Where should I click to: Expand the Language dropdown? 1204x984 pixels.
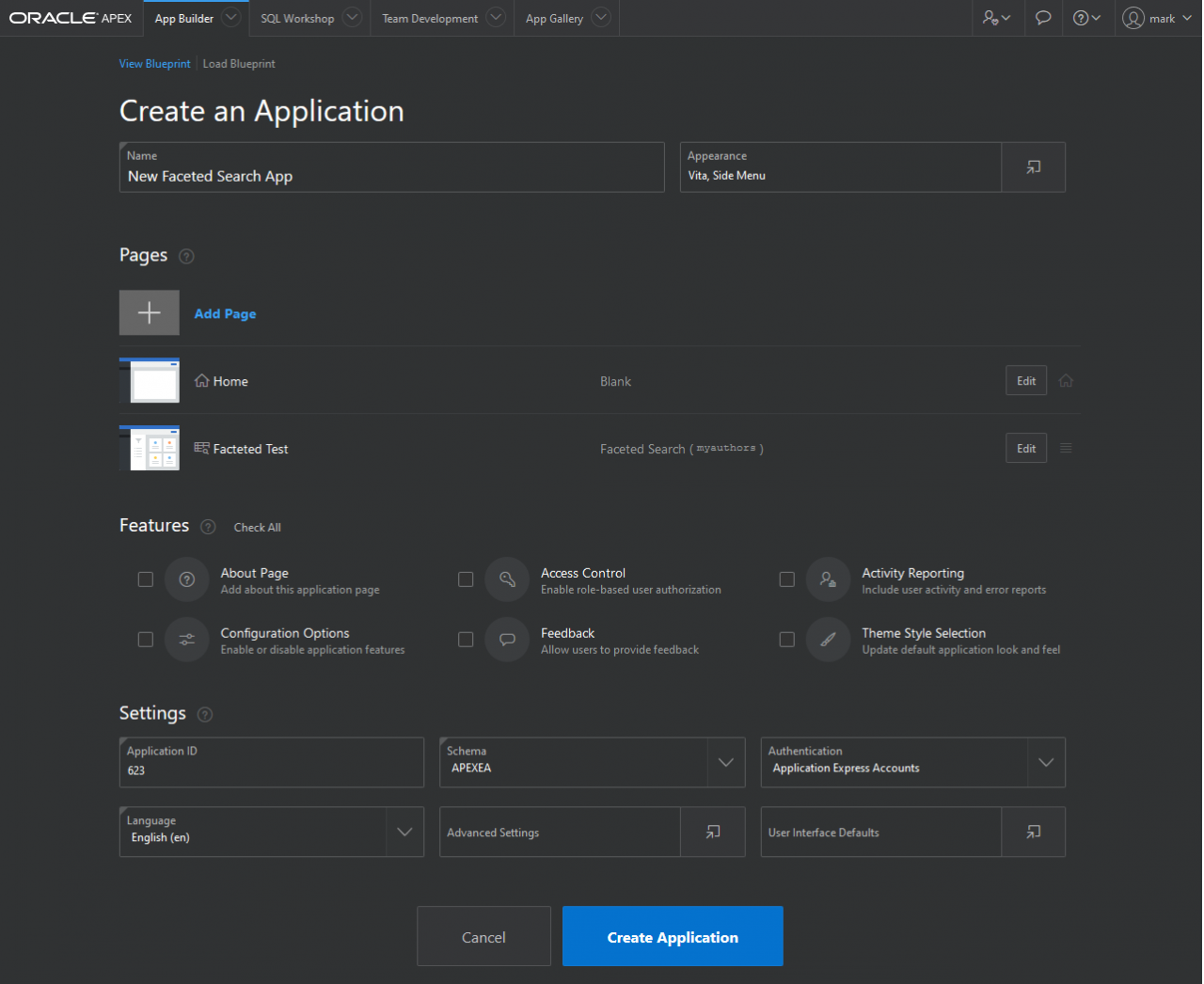[404, 832]
